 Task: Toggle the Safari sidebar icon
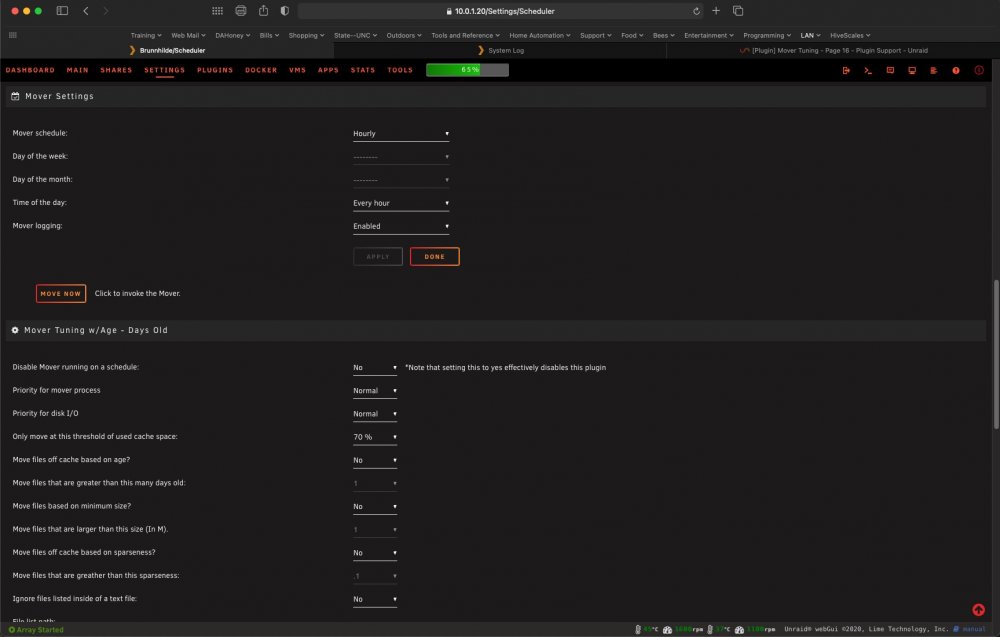click(62, 11)
